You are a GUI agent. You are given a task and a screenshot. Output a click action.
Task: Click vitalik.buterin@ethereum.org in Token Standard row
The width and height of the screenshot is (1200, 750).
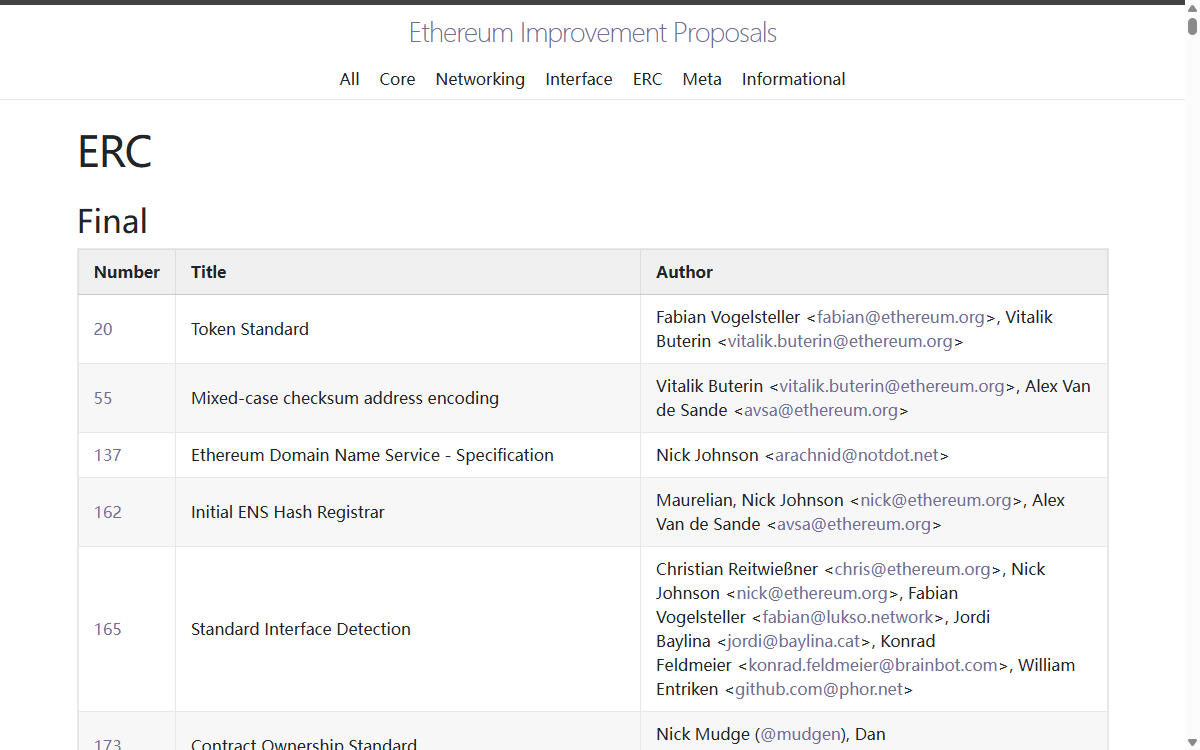840,341
